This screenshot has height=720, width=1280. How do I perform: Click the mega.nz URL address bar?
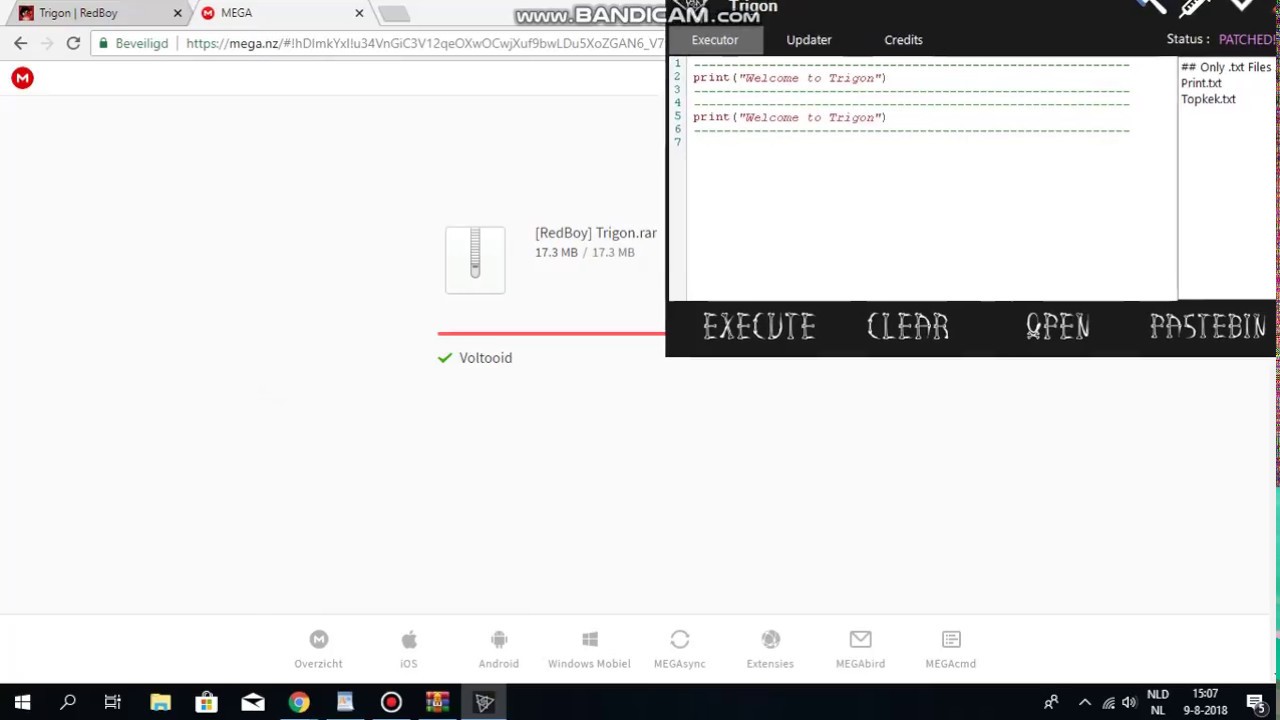click(424, 44)
